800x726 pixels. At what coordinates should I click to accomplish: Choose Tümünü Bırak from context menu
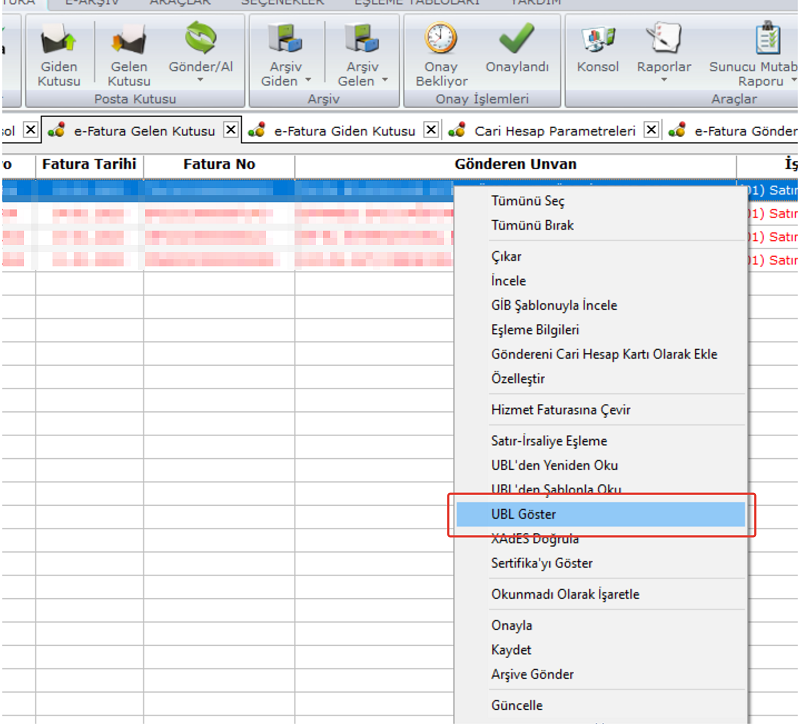coord(601,226)
